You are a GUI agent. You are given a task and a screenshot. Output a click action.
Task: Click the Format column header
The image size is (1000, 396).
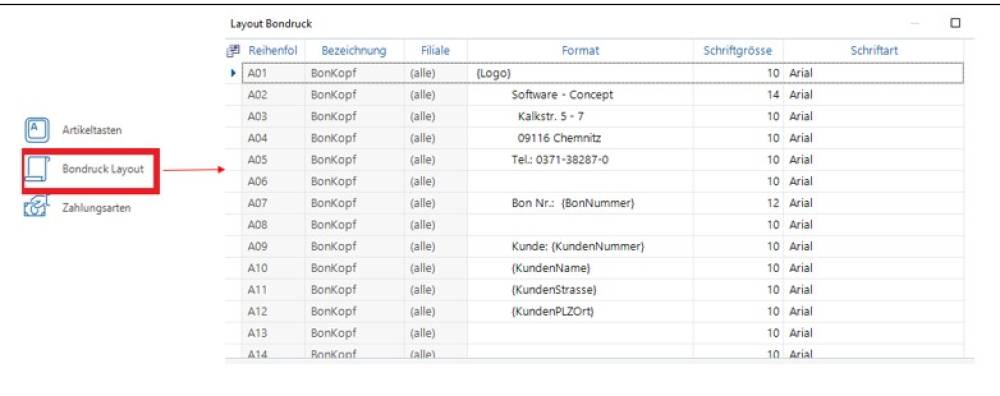pos(580,50)
